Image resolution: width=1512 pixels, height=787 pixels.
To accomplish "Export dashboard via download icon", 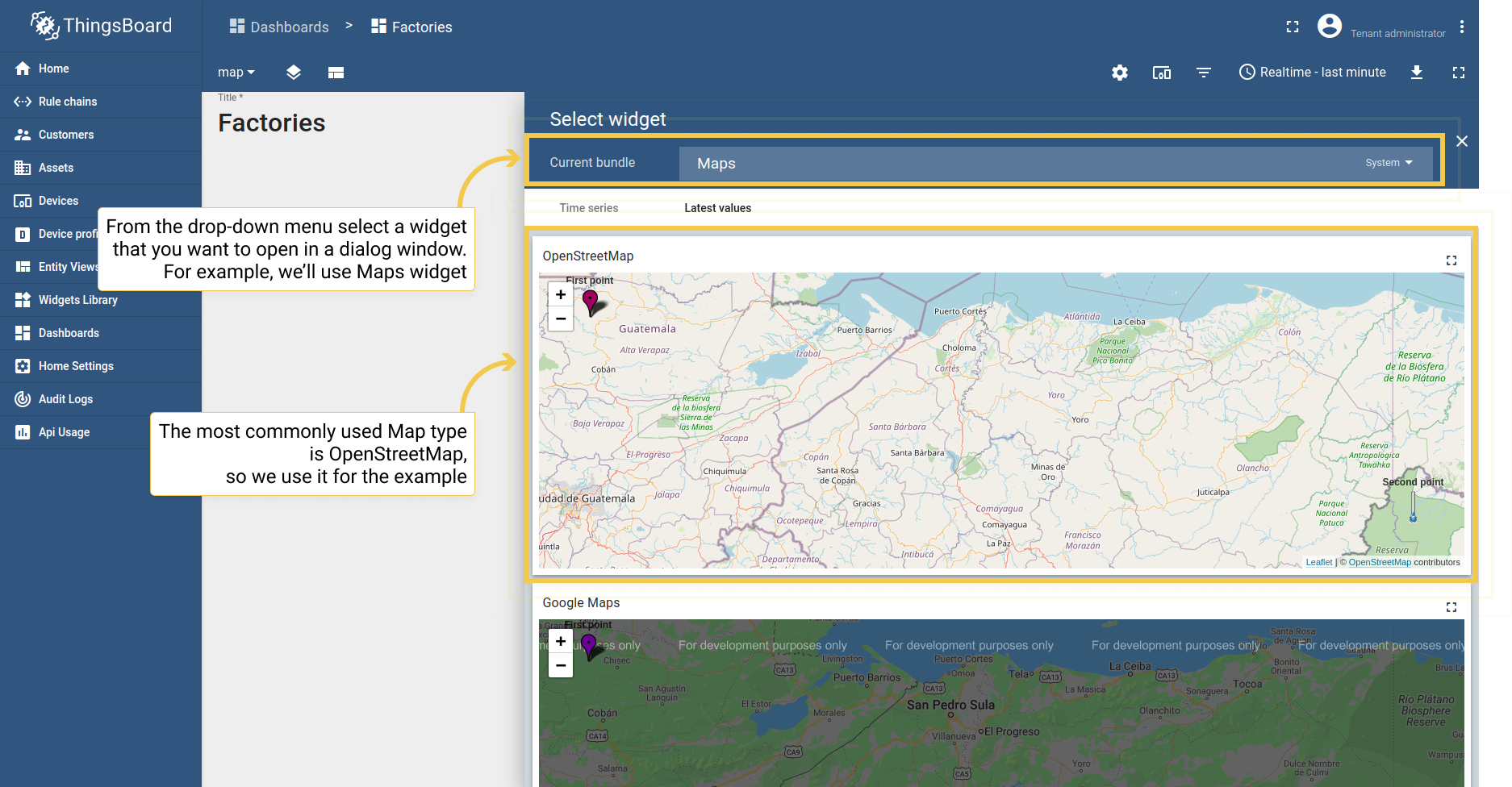I will pyautogui.click(x=1417, y=73).
